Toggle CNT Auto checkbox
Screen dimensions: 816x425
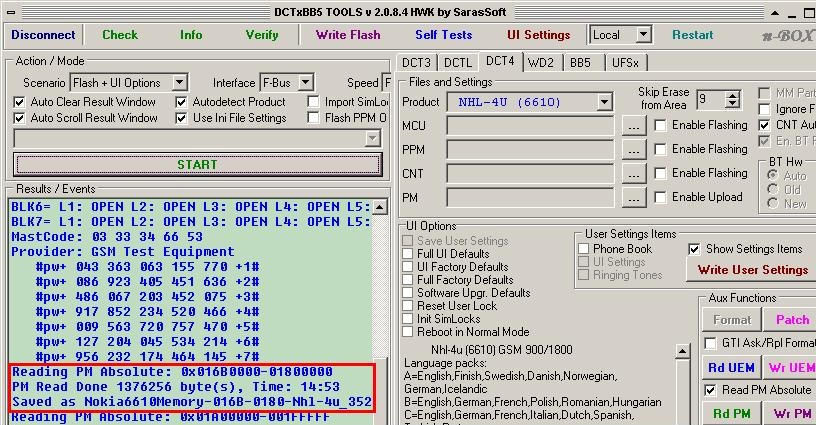[x=764, y=125]
